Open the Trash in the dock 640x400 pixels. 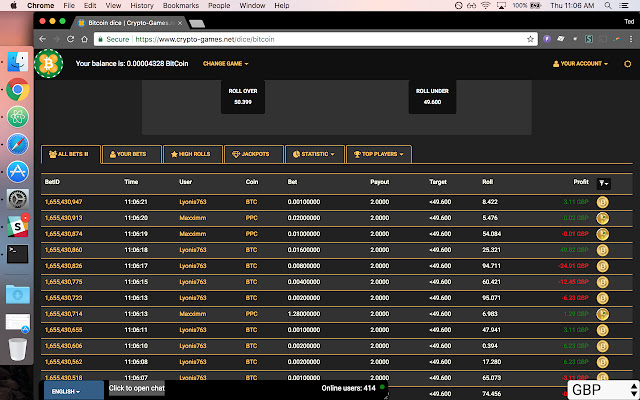(18, 349)
